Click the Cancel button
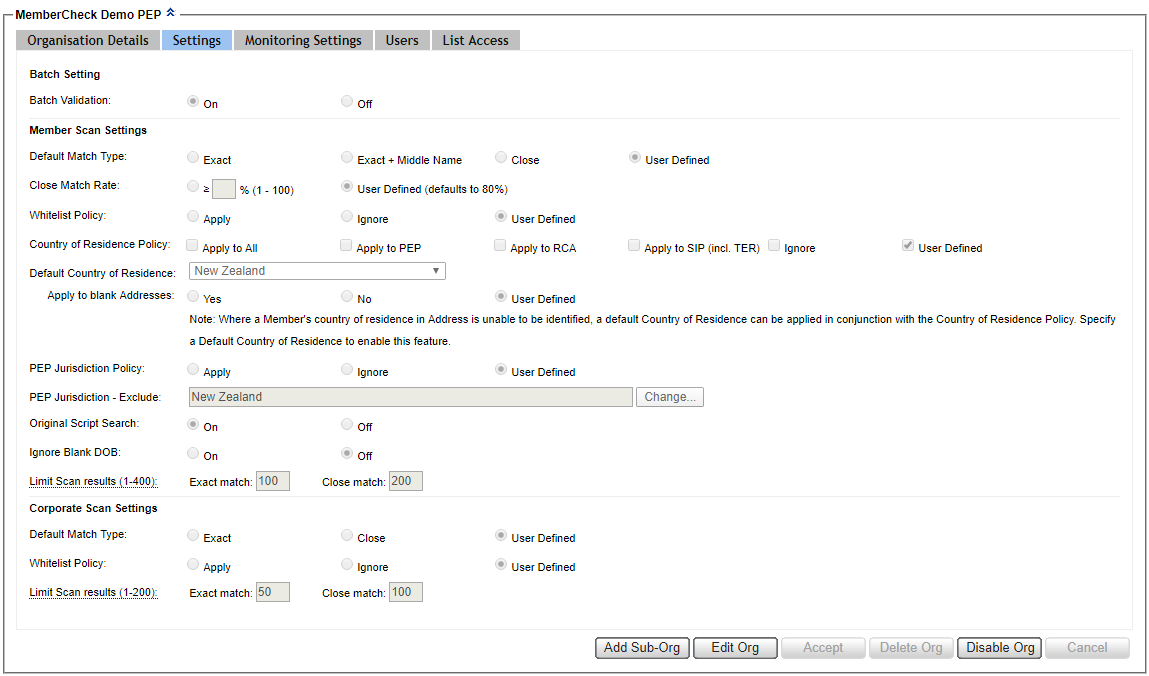Image resolution: width=1149 pixels, height=676 pixels. coord(1087,647)
